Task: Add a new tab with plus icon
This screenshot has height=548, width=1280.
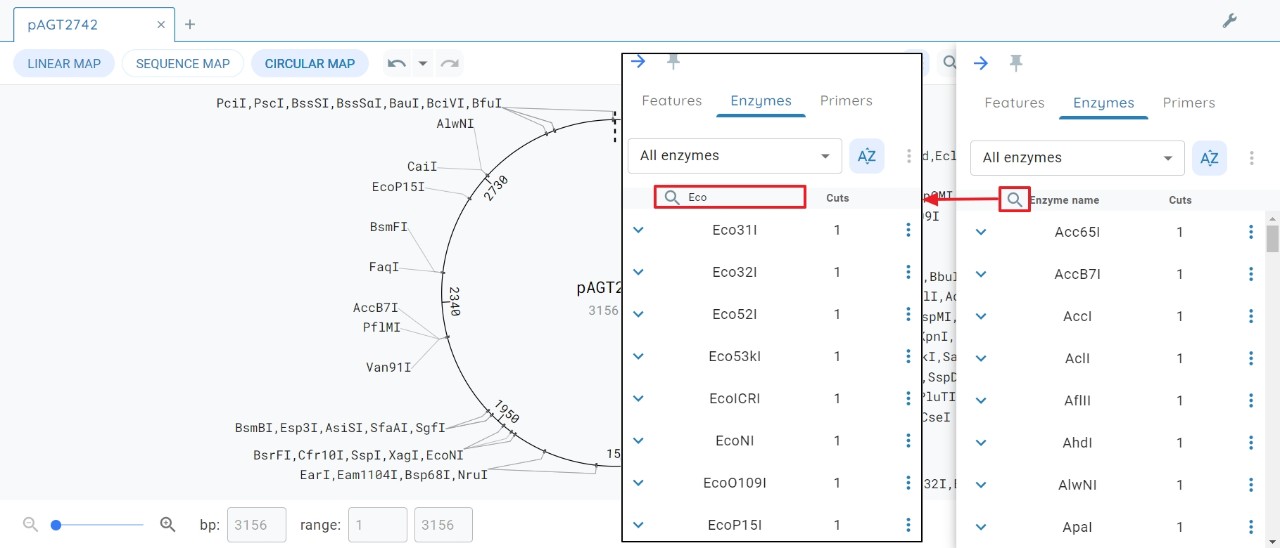Action: click(x=190, y=24)
